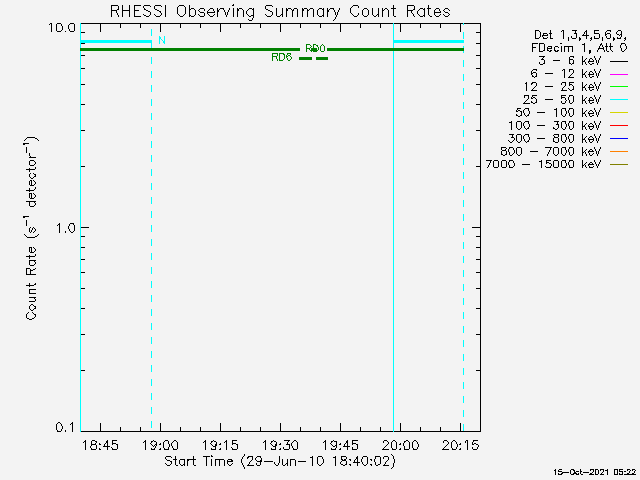Viewport: 640px width, 480px height.
Task: Click the magenta 6 - 12 keV legend line
Action: (618, 74)
